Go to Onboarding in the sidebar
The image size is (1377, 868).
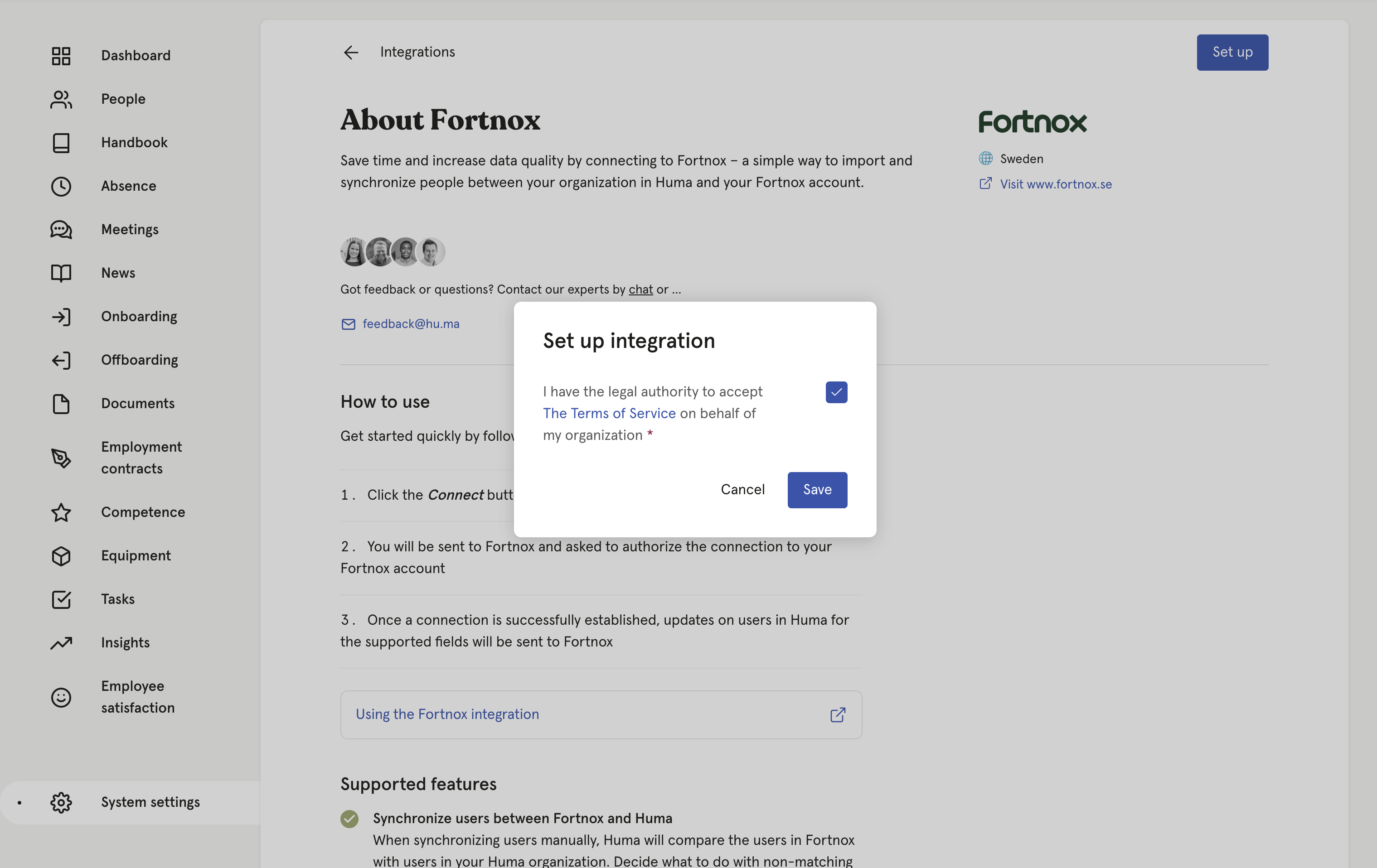[x=139, y=317]
